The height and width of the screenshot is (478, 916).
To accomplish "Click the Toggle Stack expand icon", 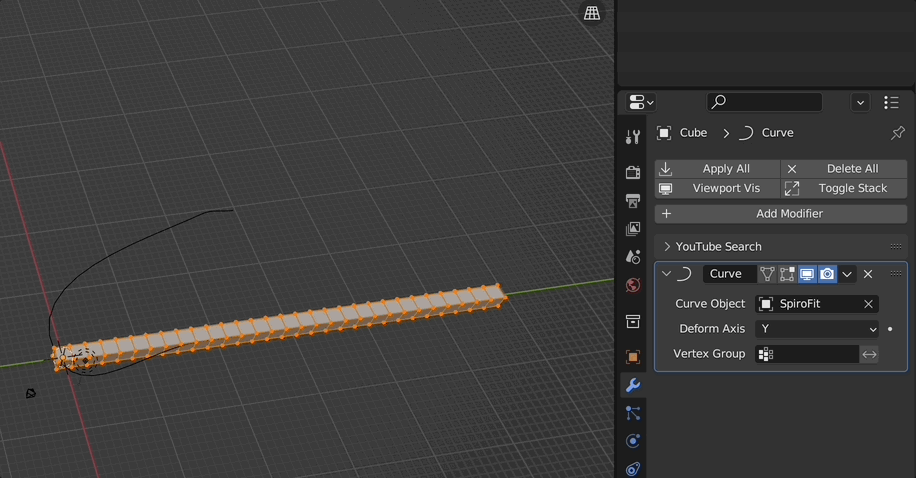I will pyautogui.click(x=792, y=188).
